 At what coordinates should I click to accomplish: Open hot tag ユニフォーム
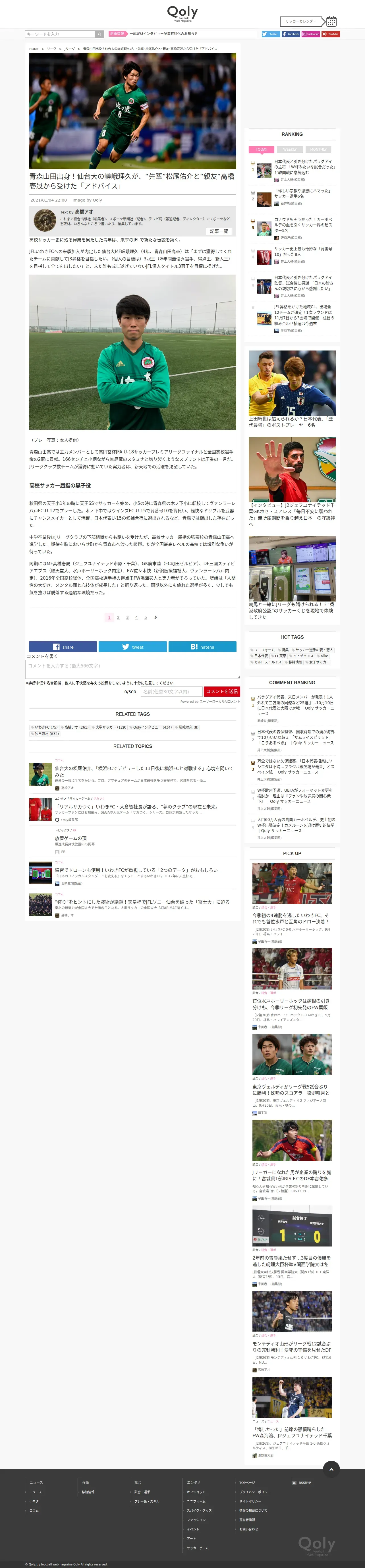263,650
